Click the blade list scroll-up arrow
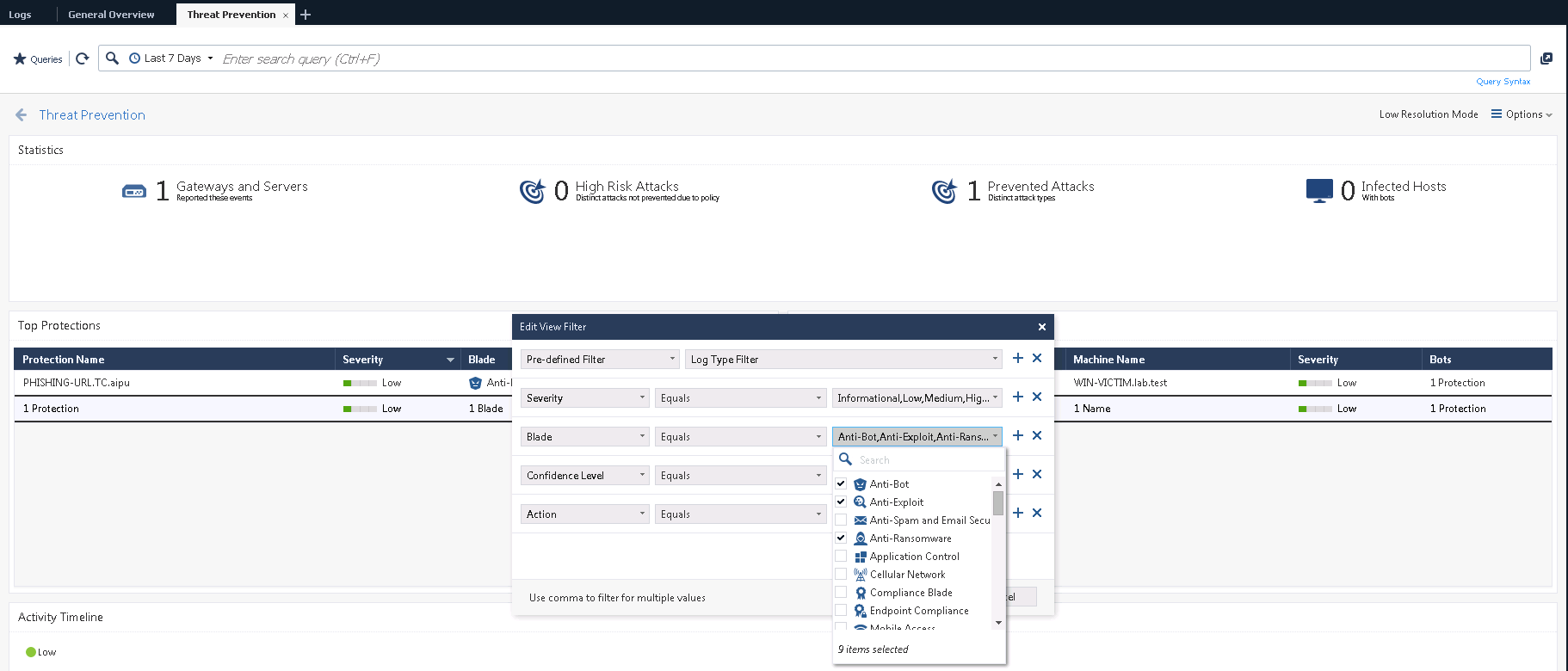 [x=998, y=484]
